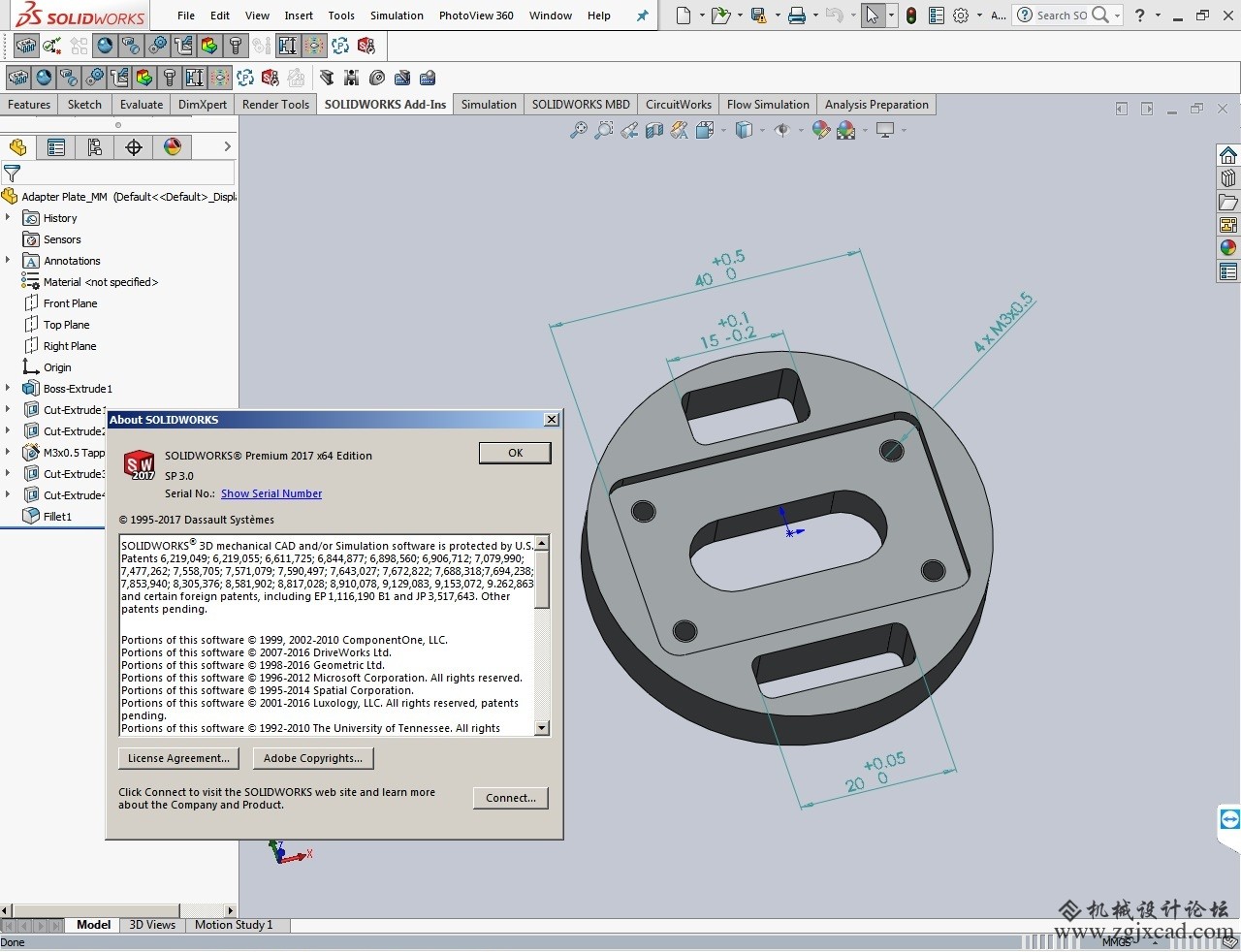The height and width of the screenshot is (952, 1241).
Task: Open the 3D Views bottom tab
Action: 152,925
